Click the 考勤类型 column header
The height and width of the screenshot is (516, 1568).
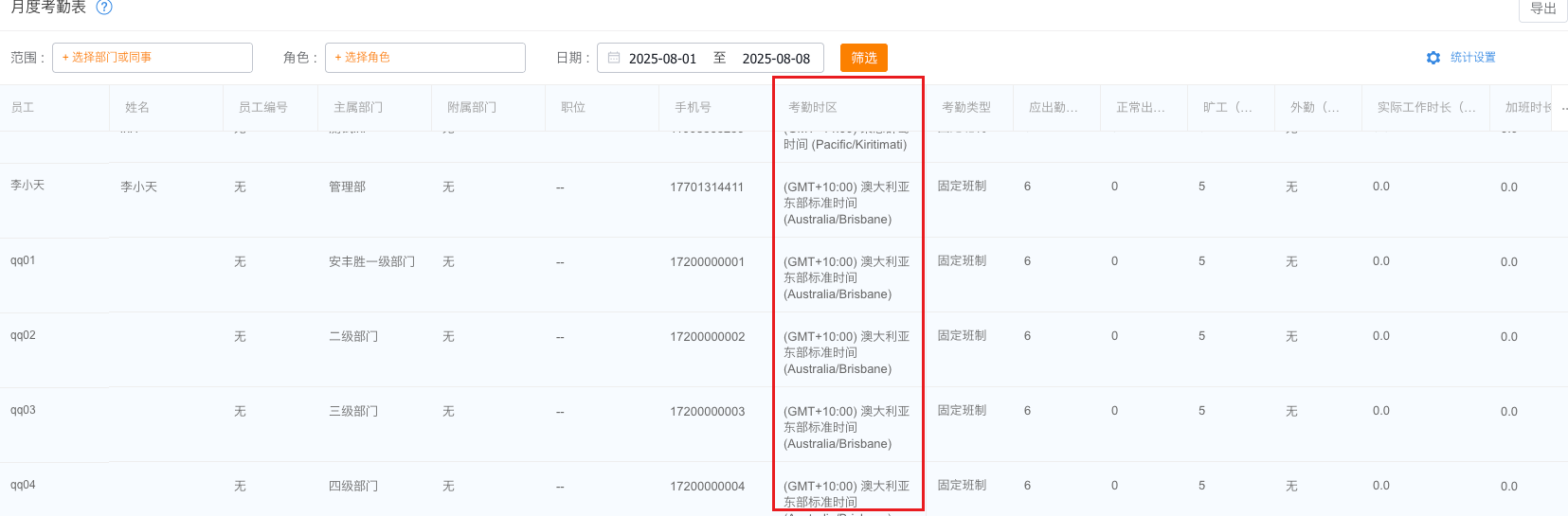(x=965, y=108)
